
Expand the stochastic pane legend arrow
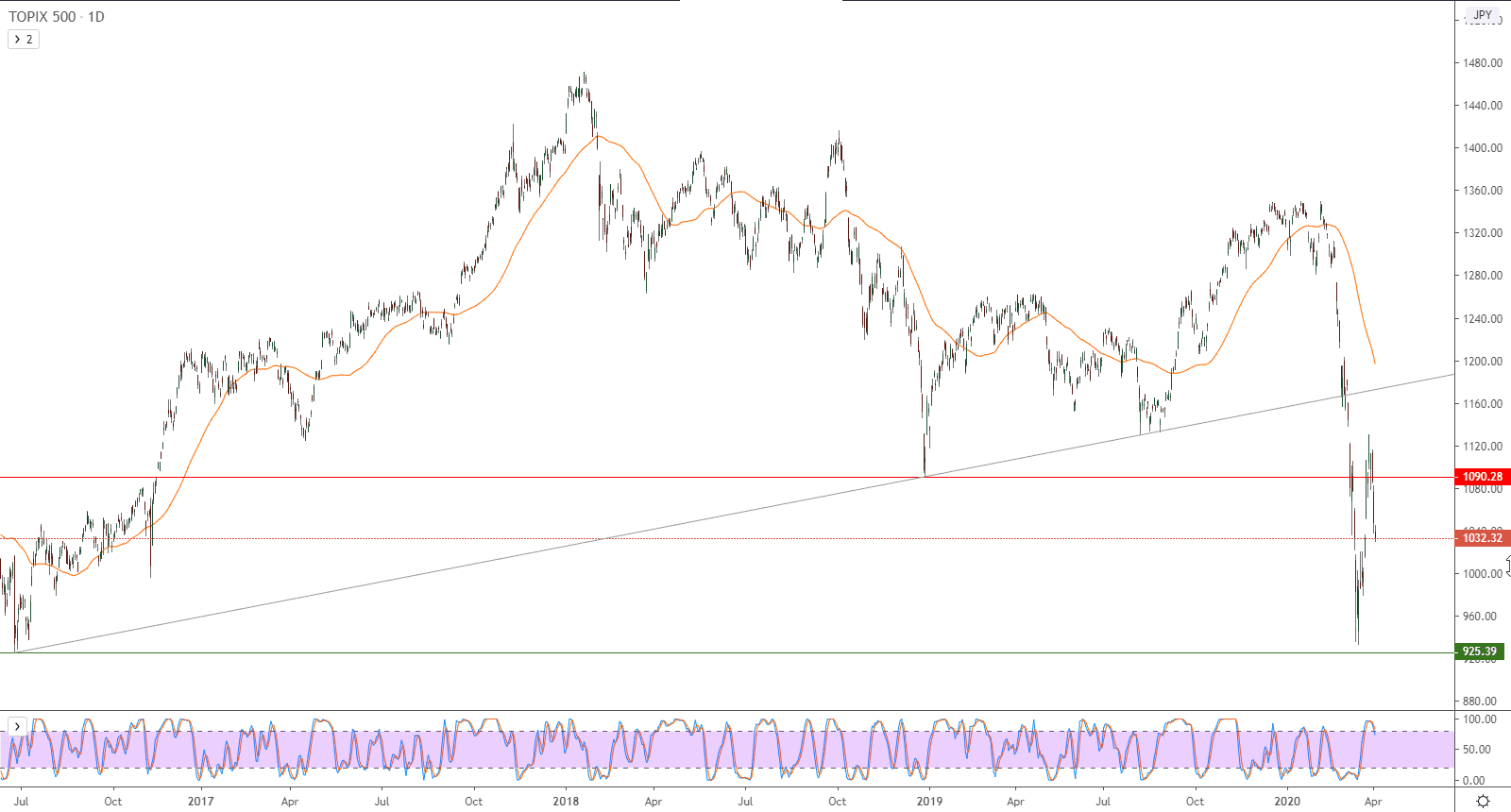(x=17, y=726)
